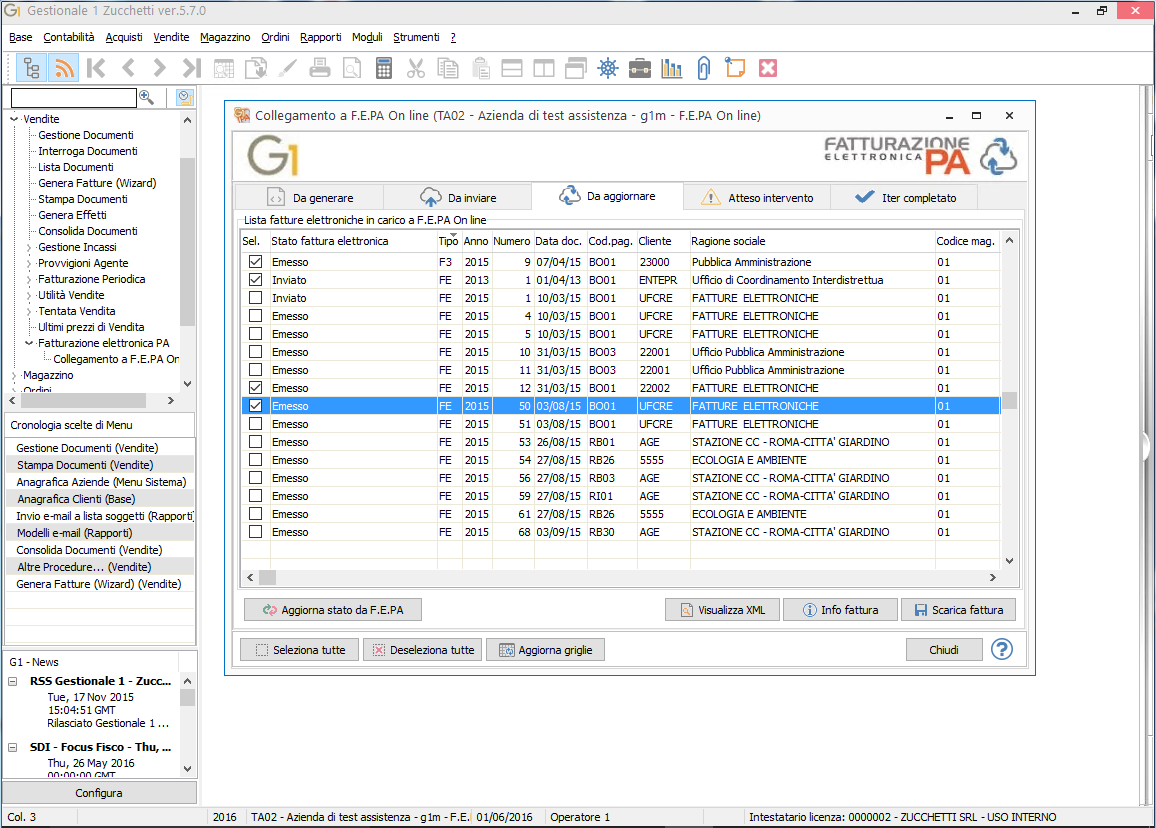Click the copy pages icon

(448, 69)
